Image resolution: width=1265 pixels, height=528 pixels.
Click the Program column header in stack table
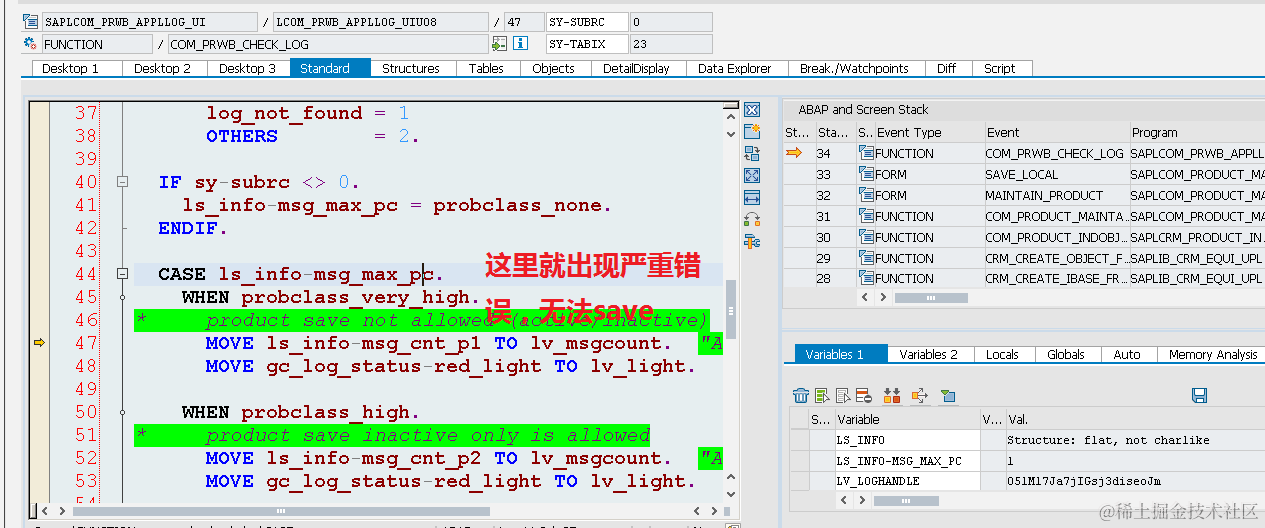tap(1196, 132)
